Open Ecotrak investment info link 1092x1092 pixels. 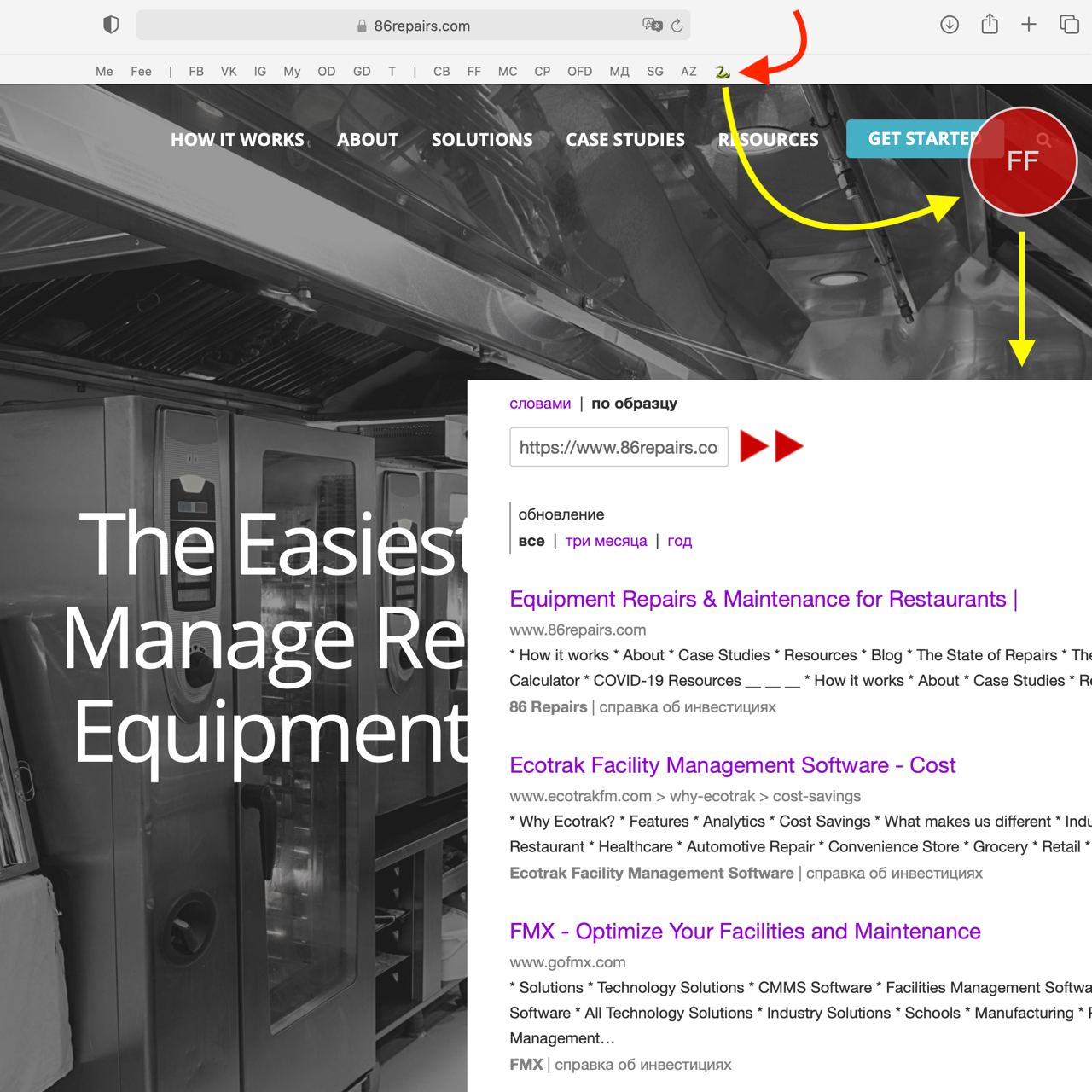click(x=894, y=873)
